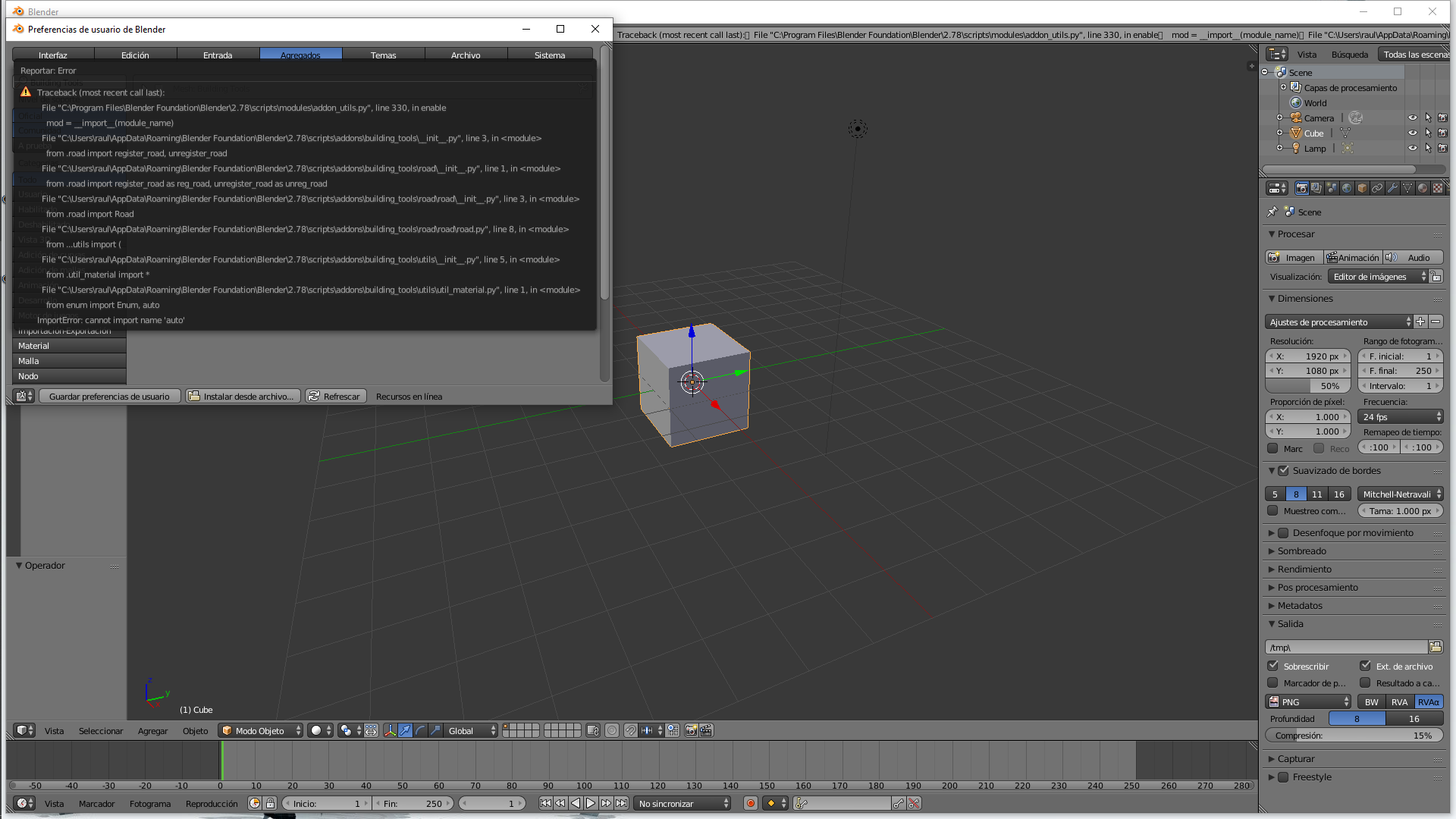The width and height of the screenshot is (1456, 819).
Task: Click the record auto-keyframe button
Action: (750, 803)
